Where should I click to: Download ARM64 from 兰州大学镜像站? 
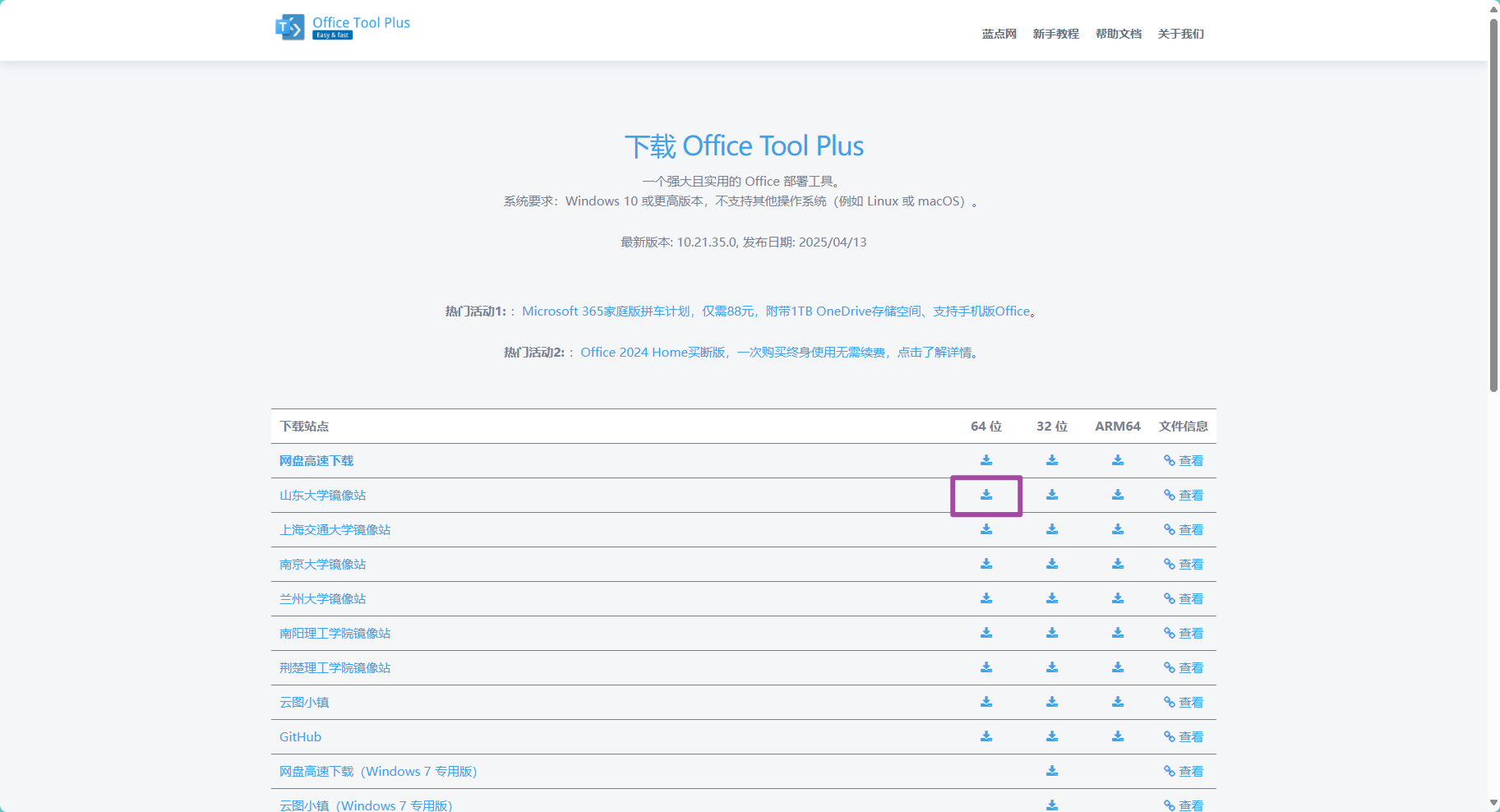pos(1118,598)
